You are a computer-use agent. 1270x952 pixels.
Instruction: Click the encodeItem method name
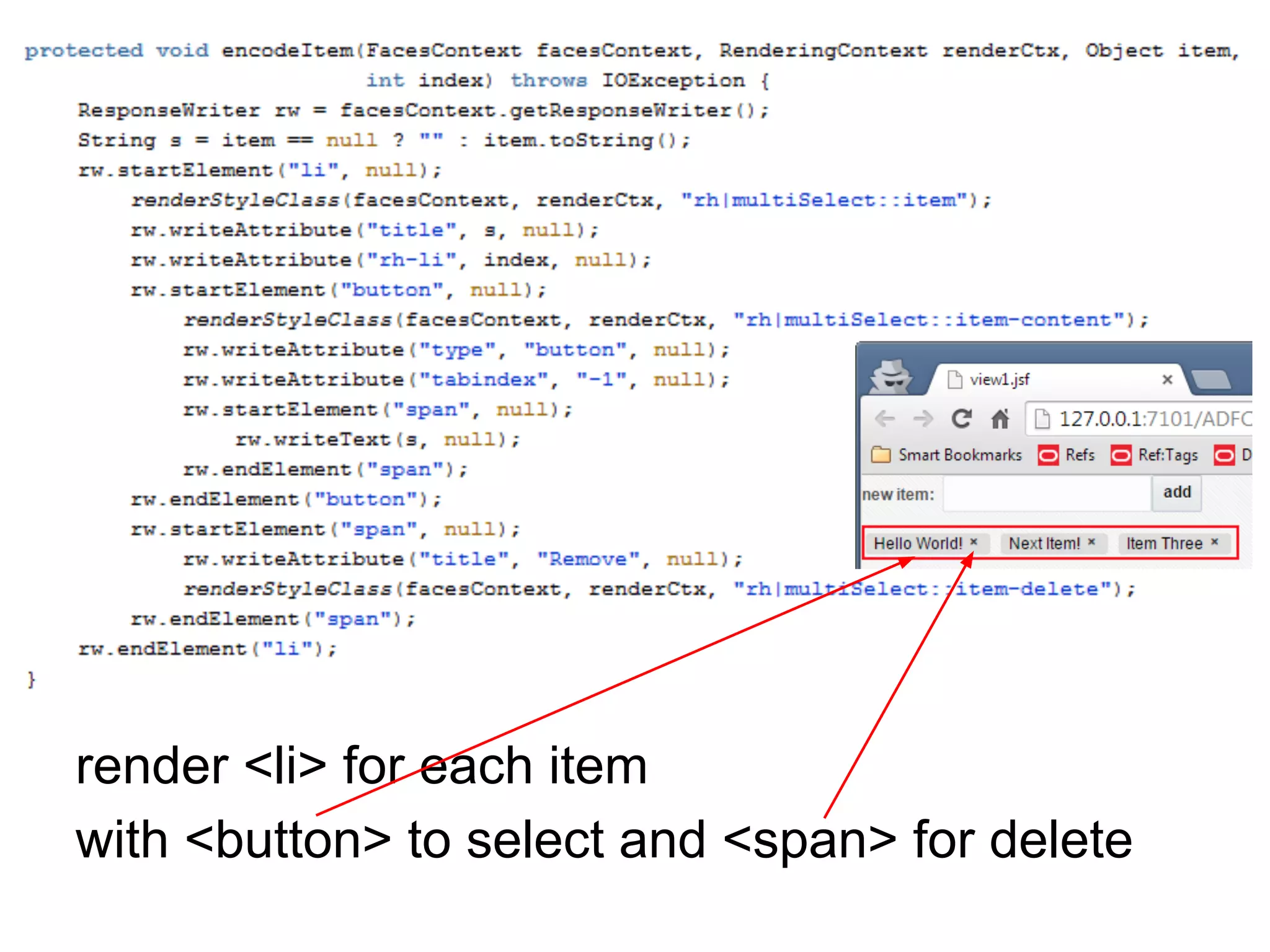(287, 50)
